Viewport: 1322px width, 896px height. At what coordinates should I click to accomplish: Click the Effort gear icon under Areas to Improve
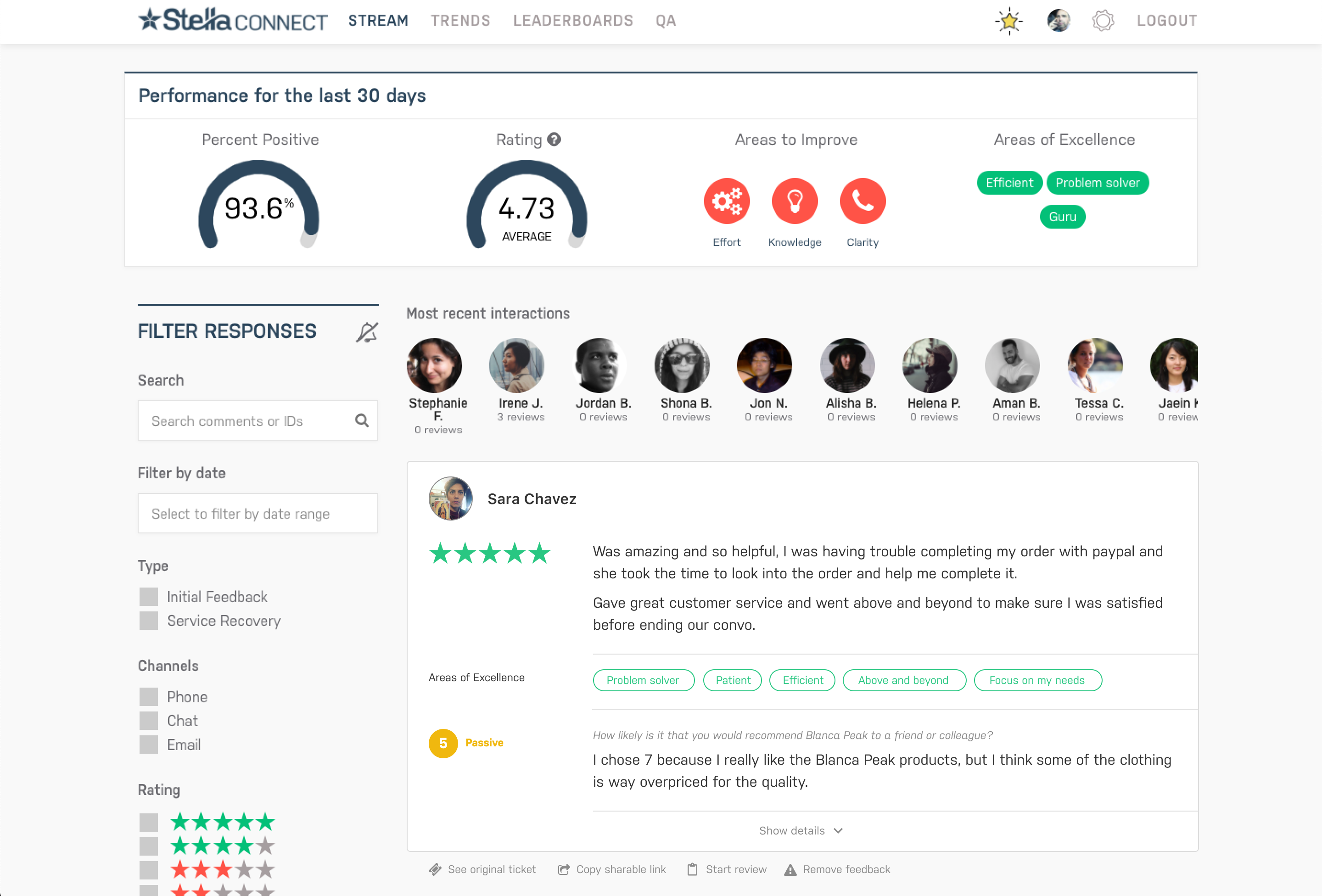727,200
